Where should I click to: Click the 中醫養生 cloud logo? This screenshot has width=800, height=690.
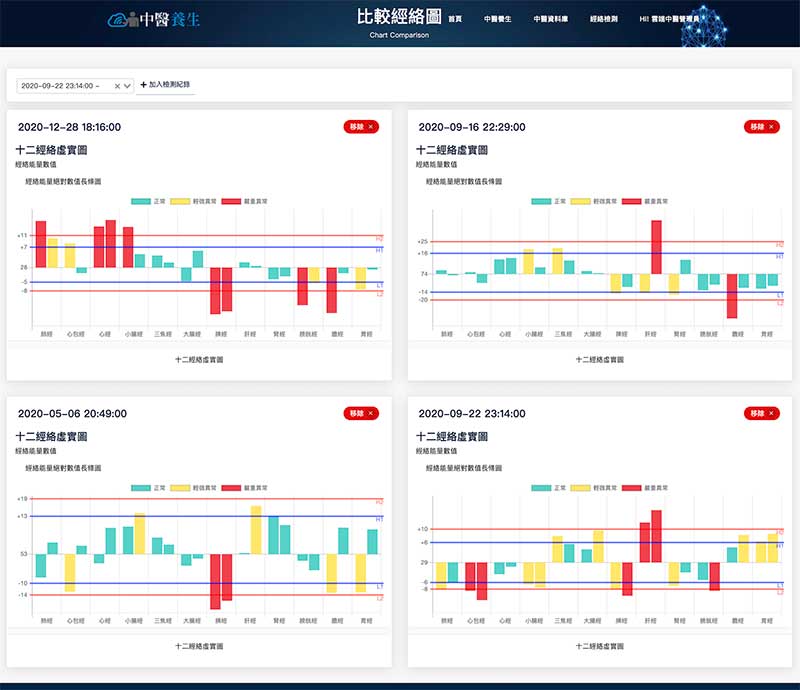(x=154, y=19)
